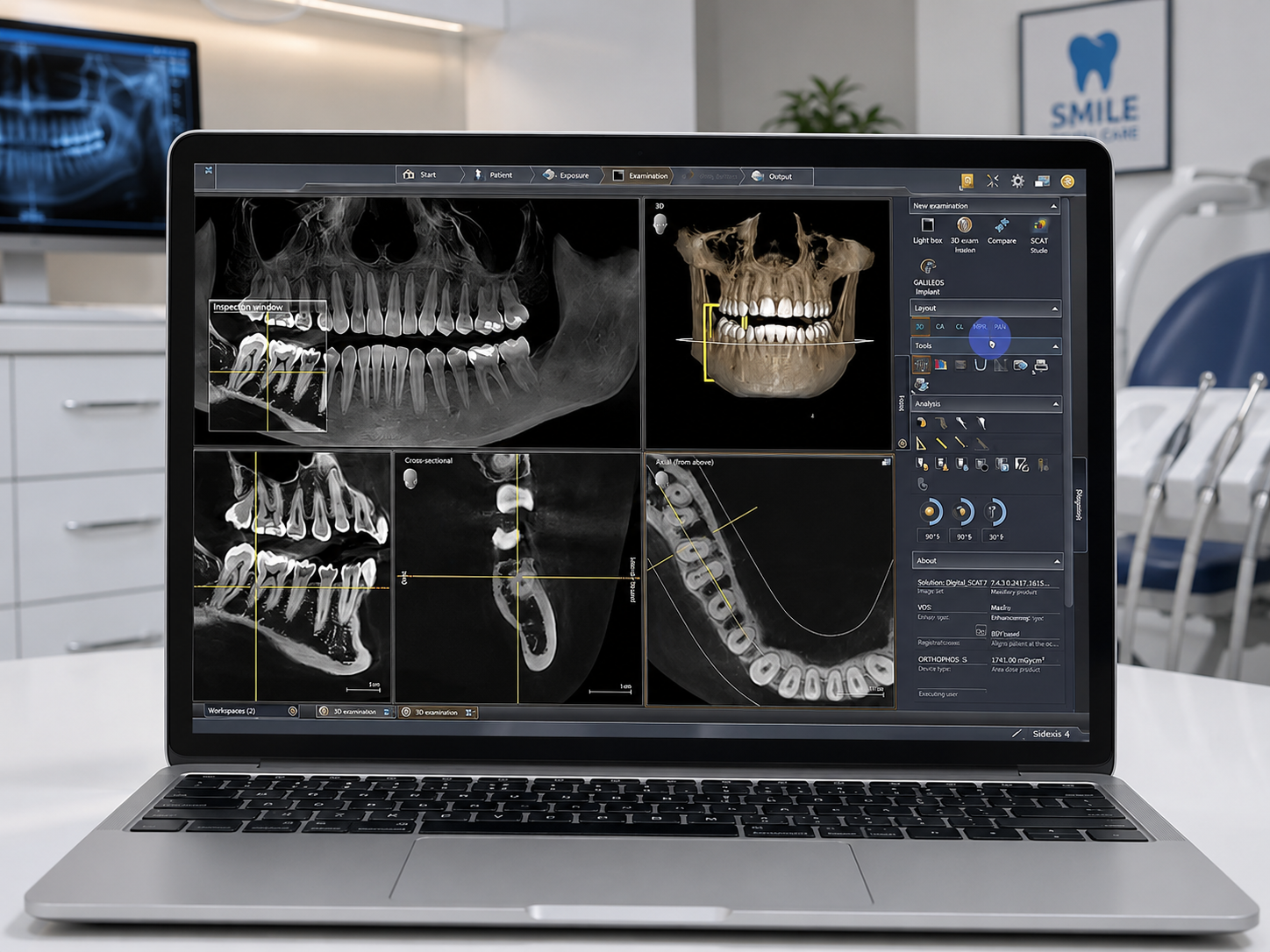Screen dimensions: 1270x952
Task: Click the window layout icon in top bar
Action: point(1043,181)
